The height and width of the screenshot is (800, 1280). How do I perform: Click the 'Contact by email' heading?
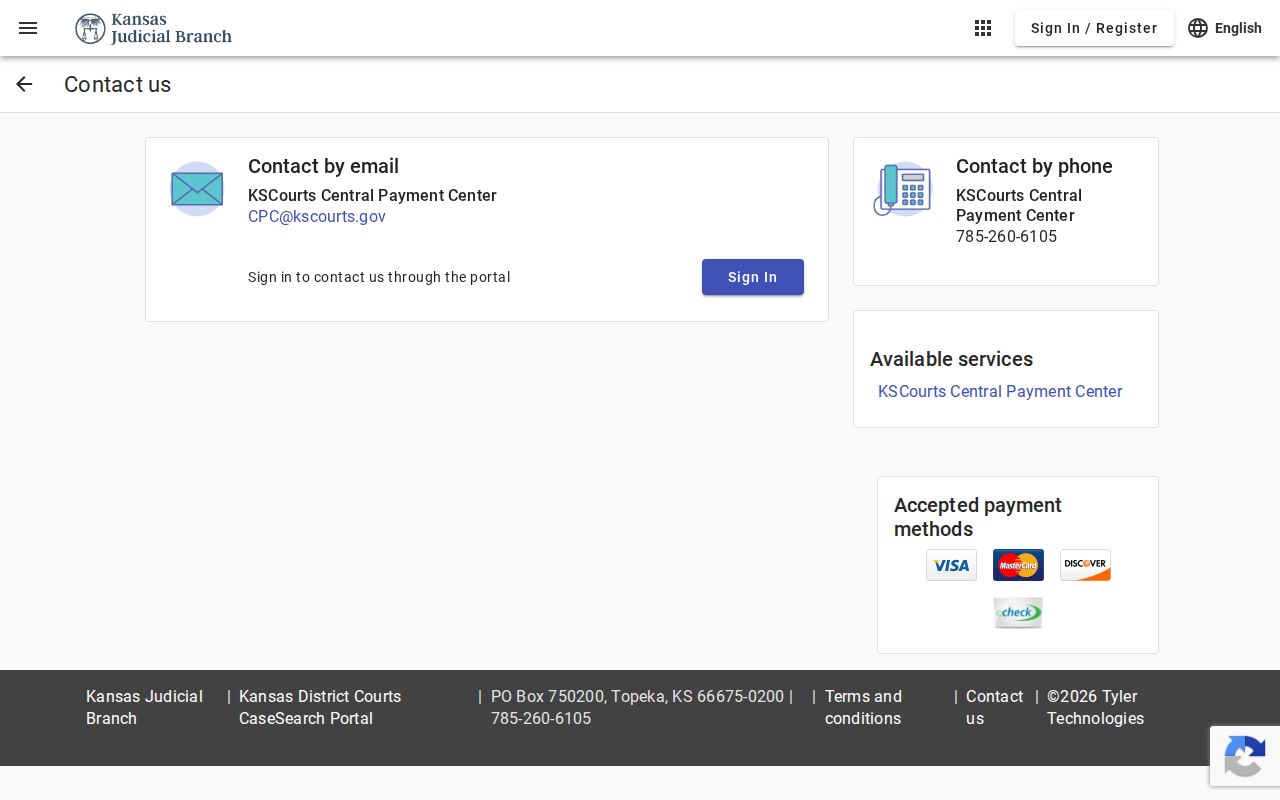pyautogui.click(x=323, y=166)
